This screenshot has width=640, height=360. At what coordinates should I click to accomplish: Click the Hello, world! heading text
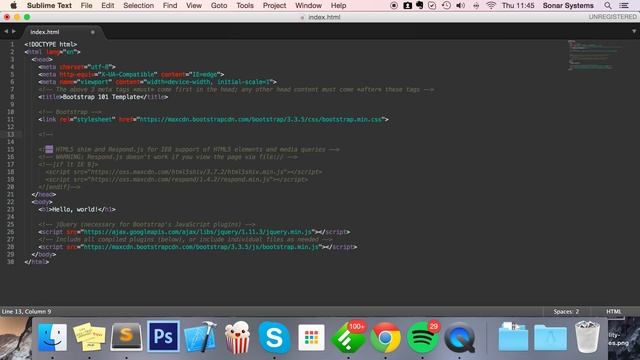point(75,209)
